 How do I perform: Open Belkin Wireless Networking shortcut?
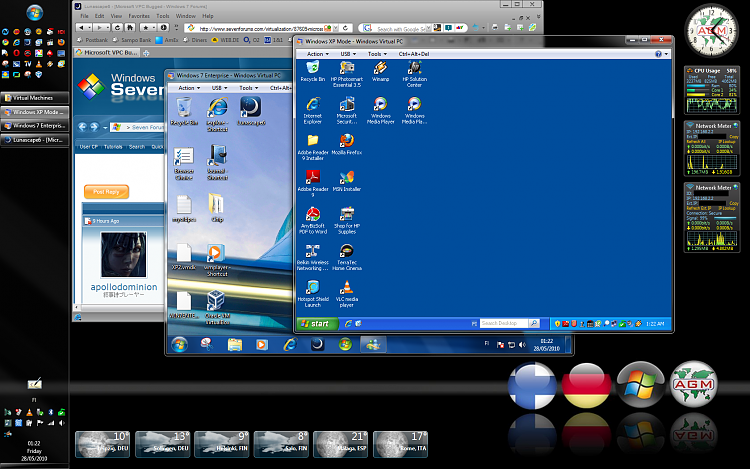[312, 257]
